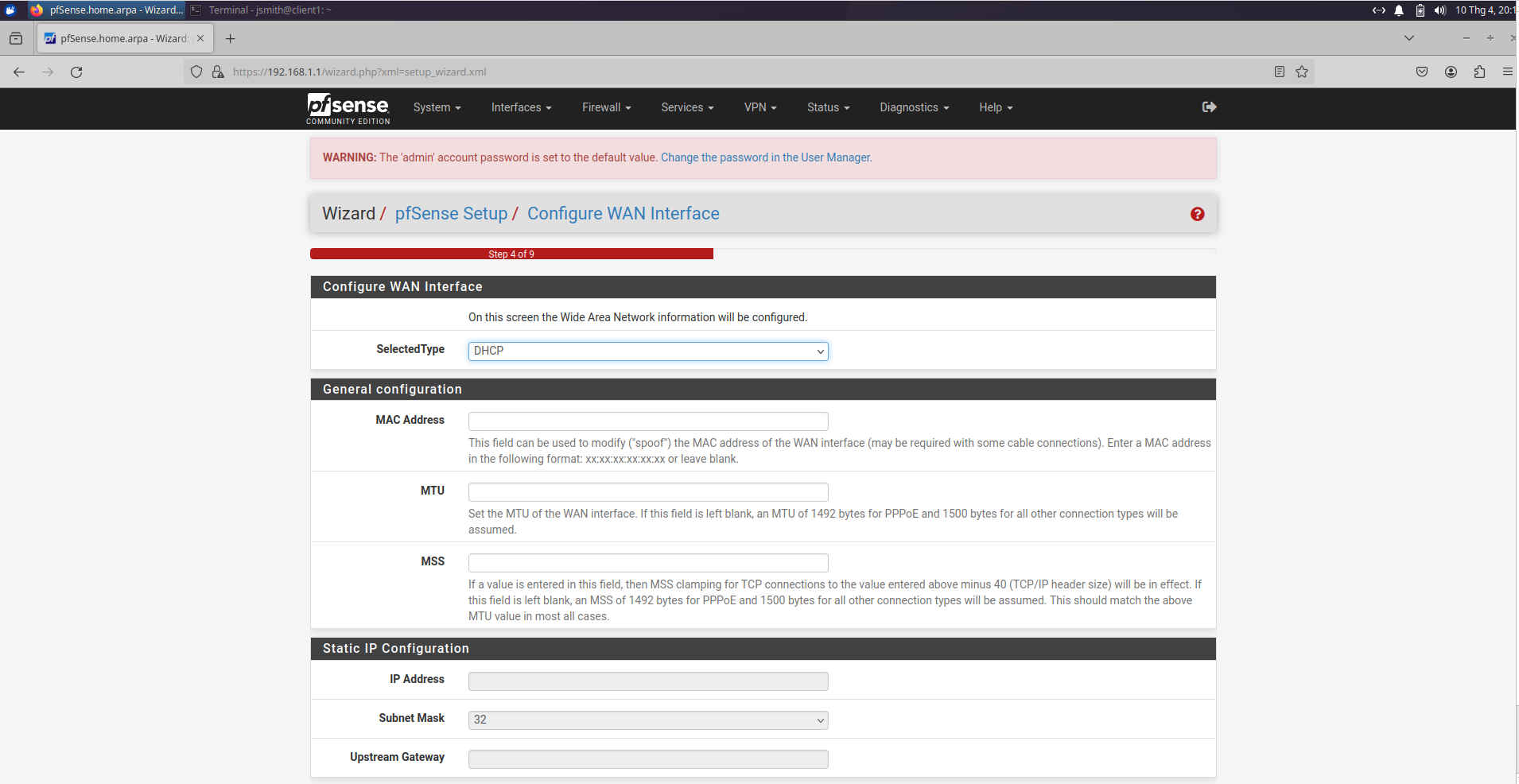
Task: Open the Status menu
Action: click(x=828, y=107)
